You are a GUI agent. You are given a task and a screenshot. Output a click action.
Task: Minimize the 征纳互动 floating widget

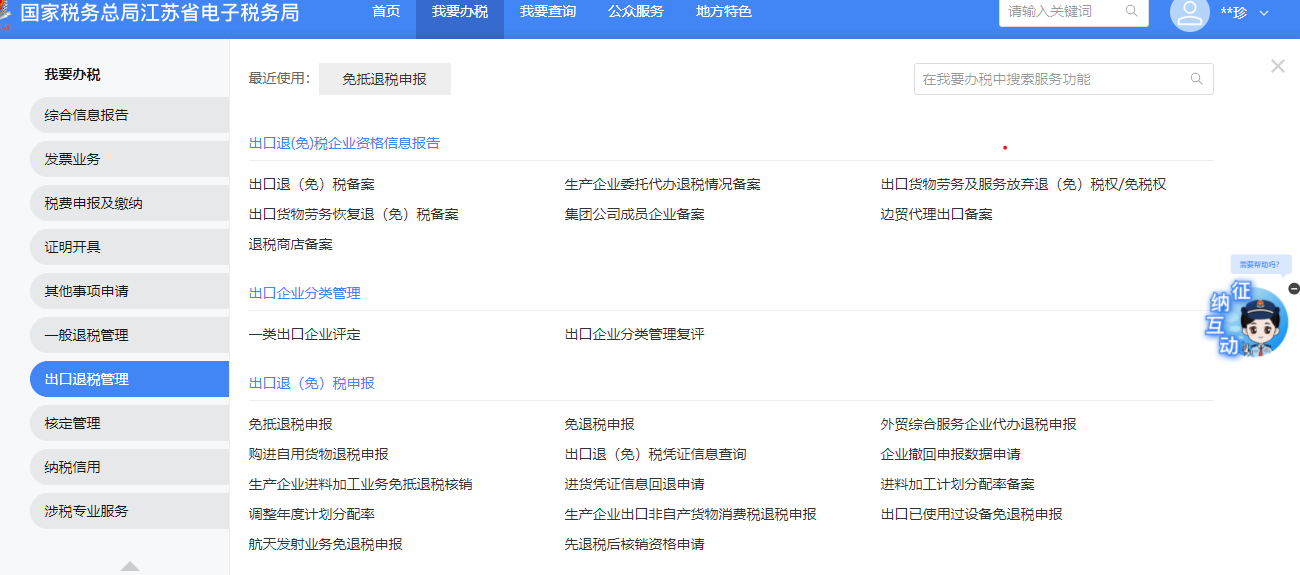[x=1294, y=288]
